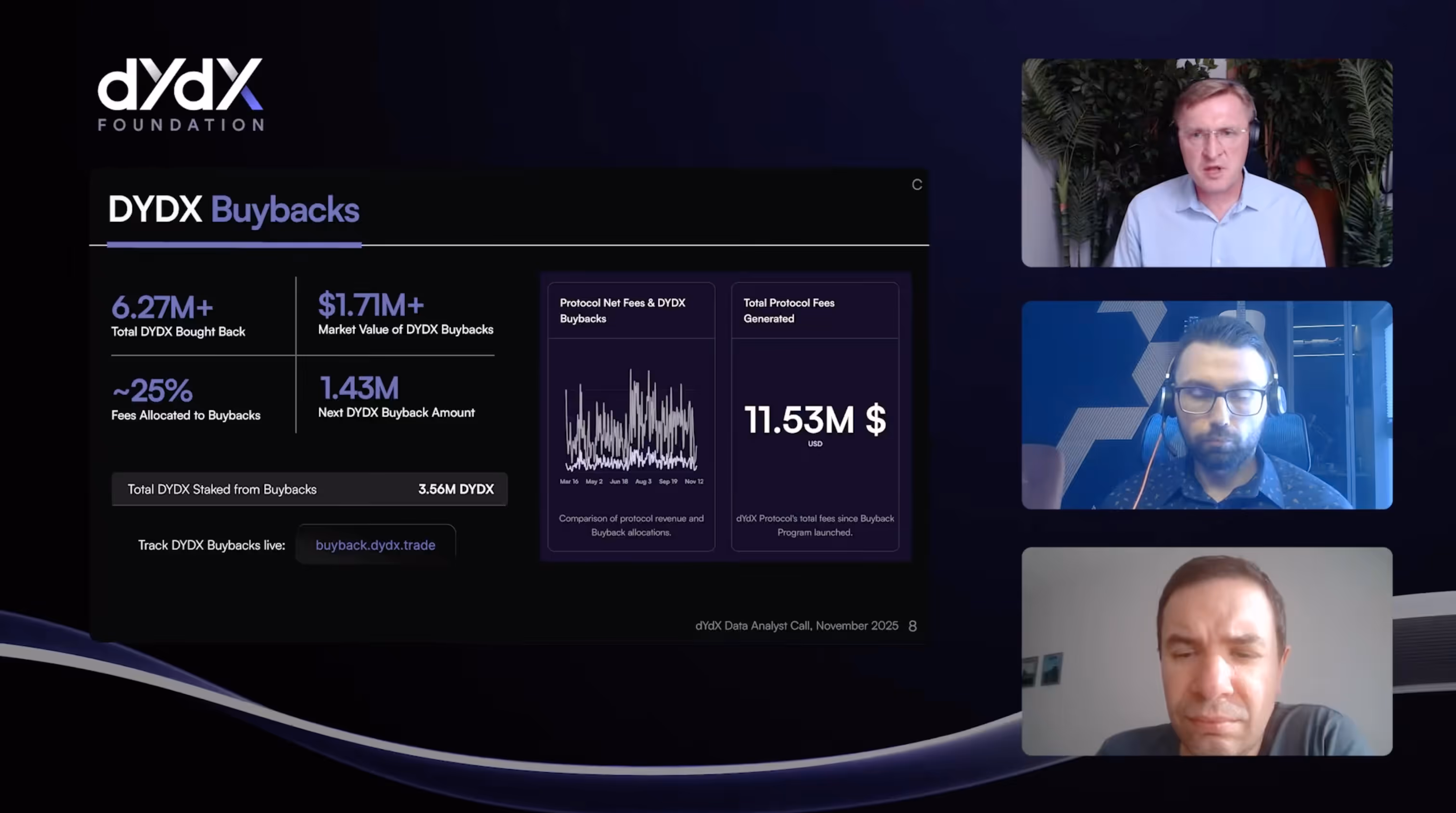Click the 1.43M Next DYDX Buyback Amount stat
This screenshot has height=813, width=1456.
360,388
